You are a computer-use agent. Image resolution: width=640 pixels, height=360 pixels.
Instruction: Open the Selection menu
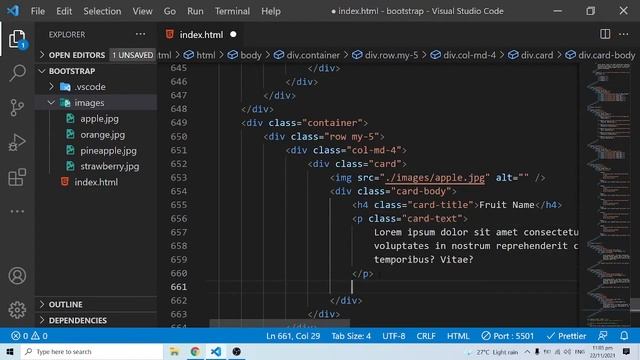click(x=102, y=11)
